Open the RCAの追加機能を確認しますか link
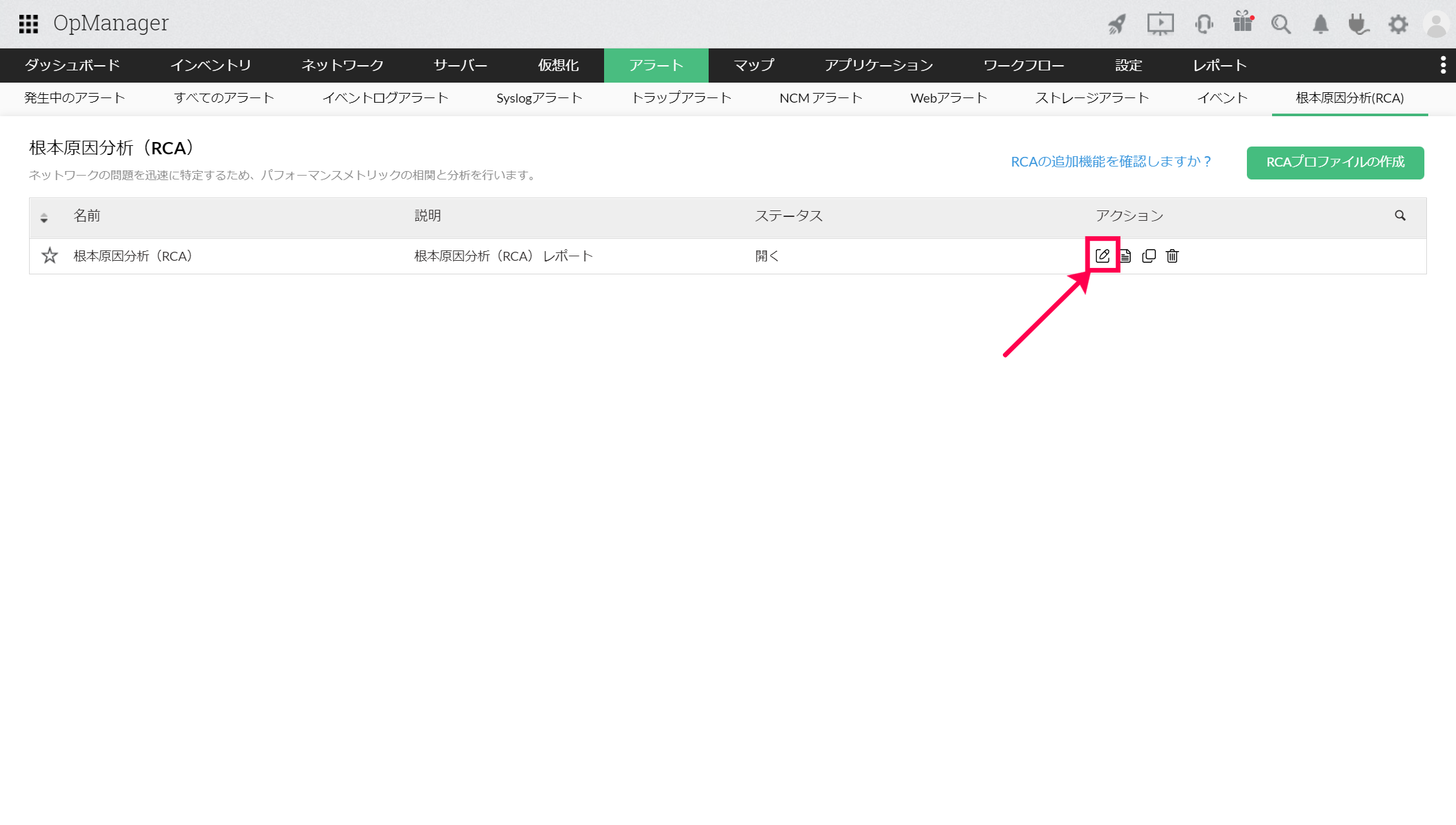Viewport: 1456px width, 825px height. pyautogui.click(x=1111, y=161)
